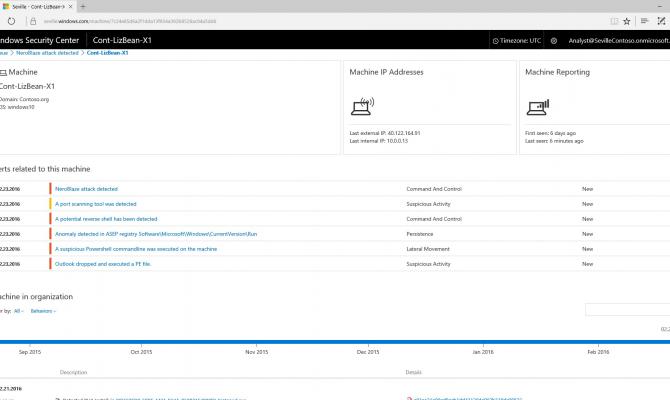Click Command And Control on NeroBlaze row
Screen dimensions: 670x400
click(434, 189)
